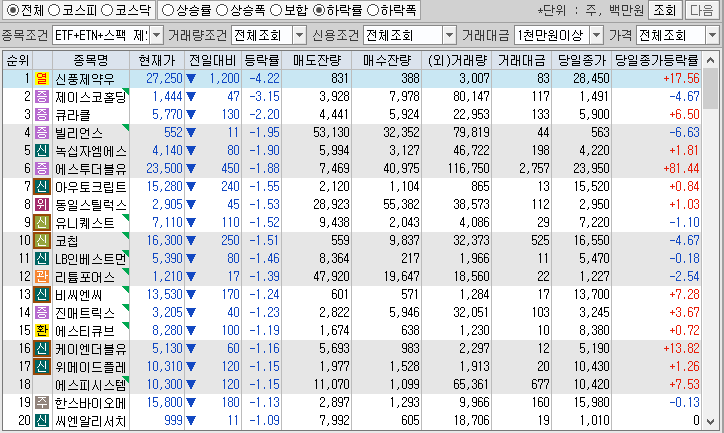Image resolution: width=724 pixels, height=433 pixels.
Task: Sort by the 당일종가등락률 column header
Action: pos(657,60)
